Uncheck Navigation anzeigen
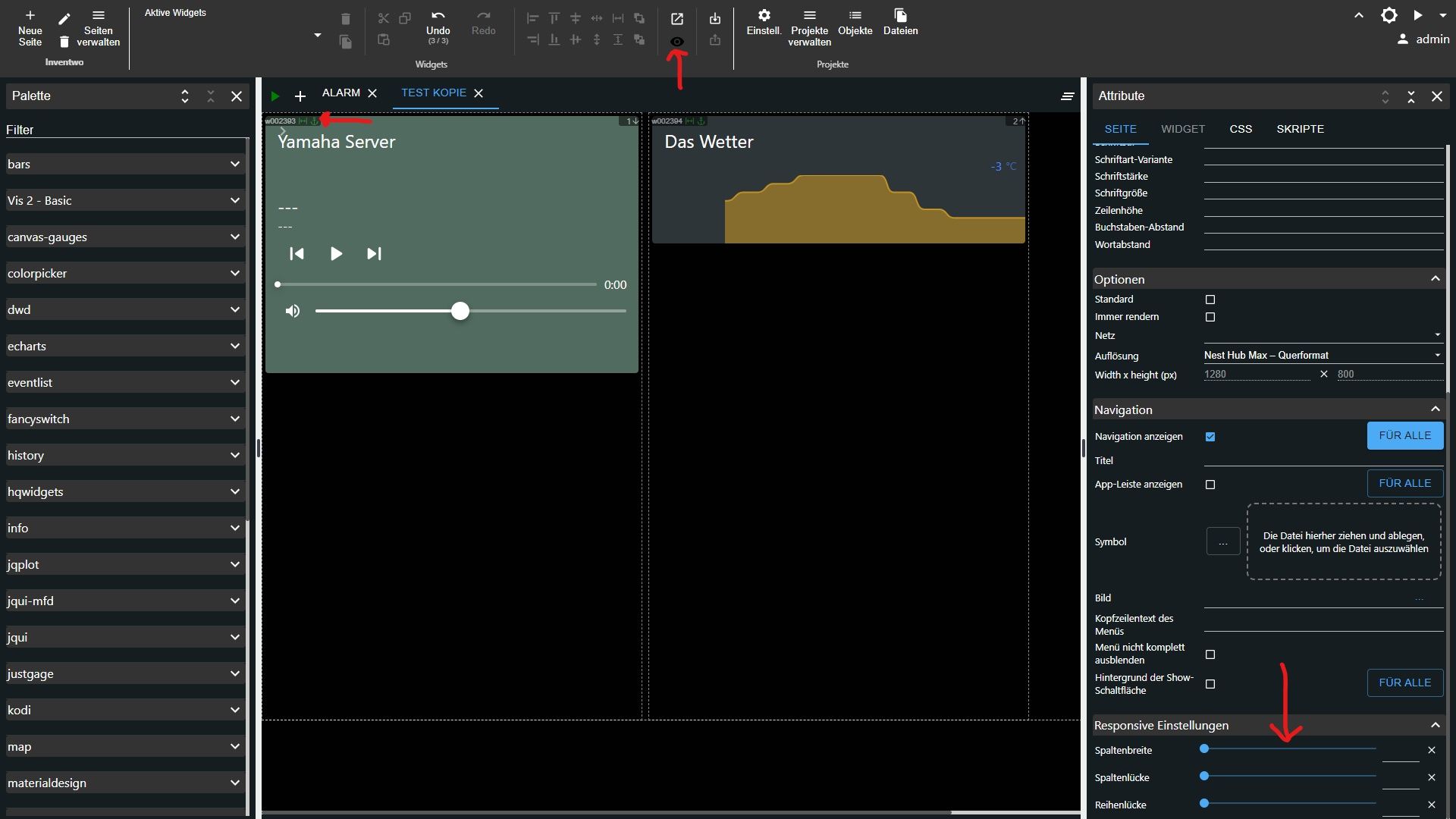This screenshot has width=1456, height=819. pyautogui.click(x=1210, y=437)
